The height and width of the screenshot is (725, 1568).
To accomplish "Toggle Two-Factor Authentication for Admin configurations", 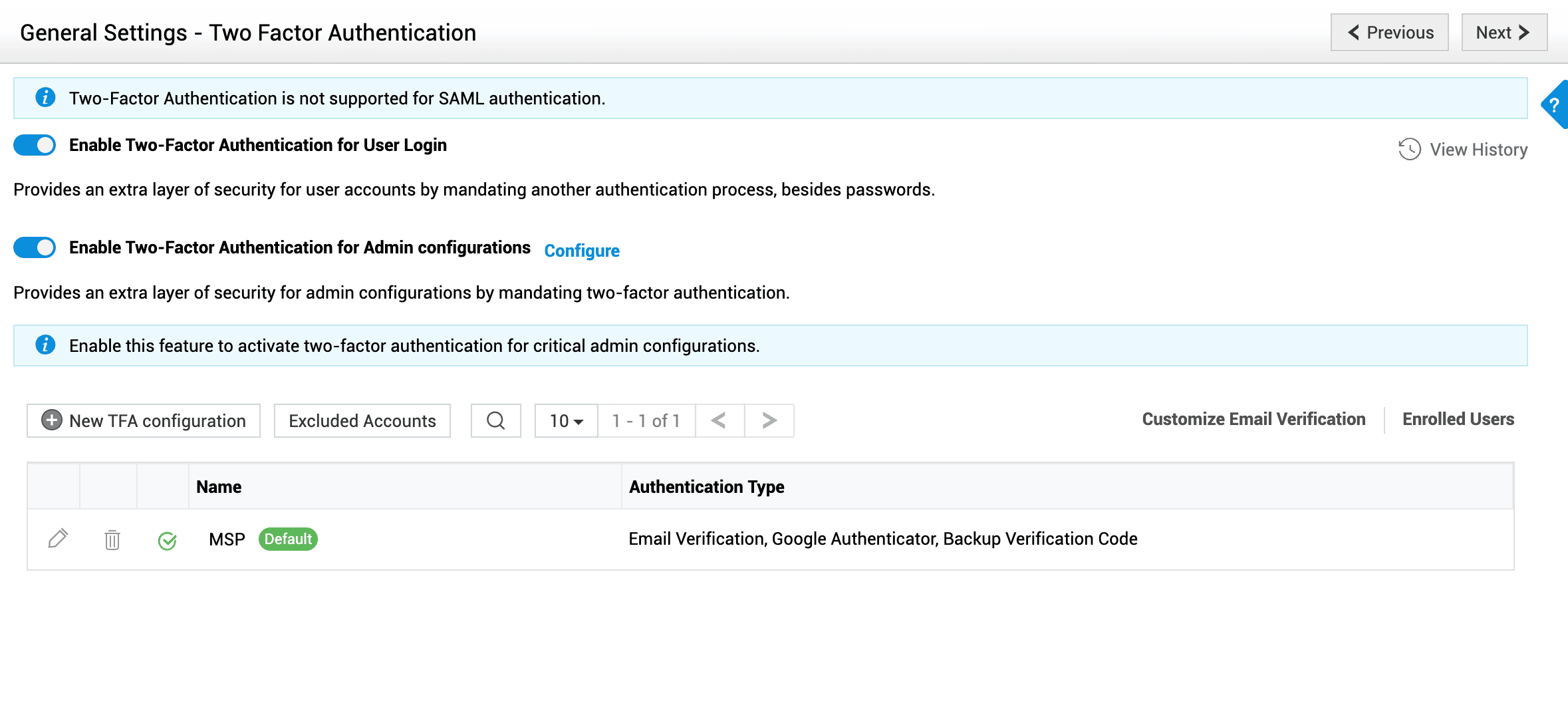I will pyautogui.click(x=35, y=247).
